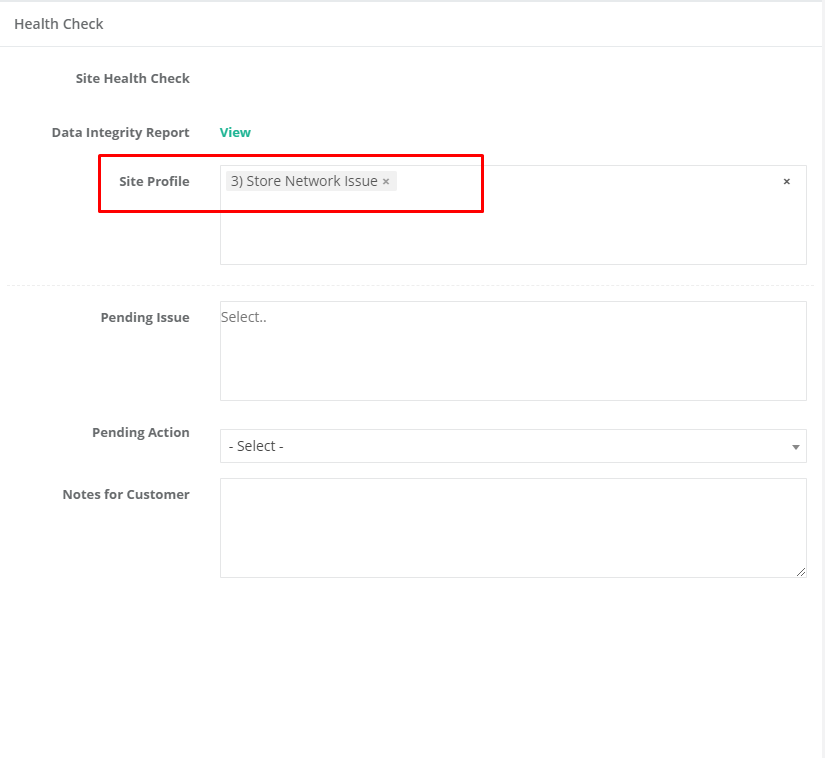Click the 'Select..' placeholder in Pending Issue
The width and height of the screenshot is (825, 758).
point(244,317)
